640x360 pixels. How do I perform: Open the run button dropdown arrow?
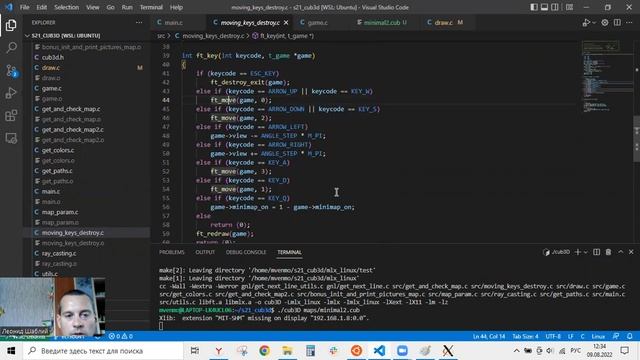click(594, 23)
